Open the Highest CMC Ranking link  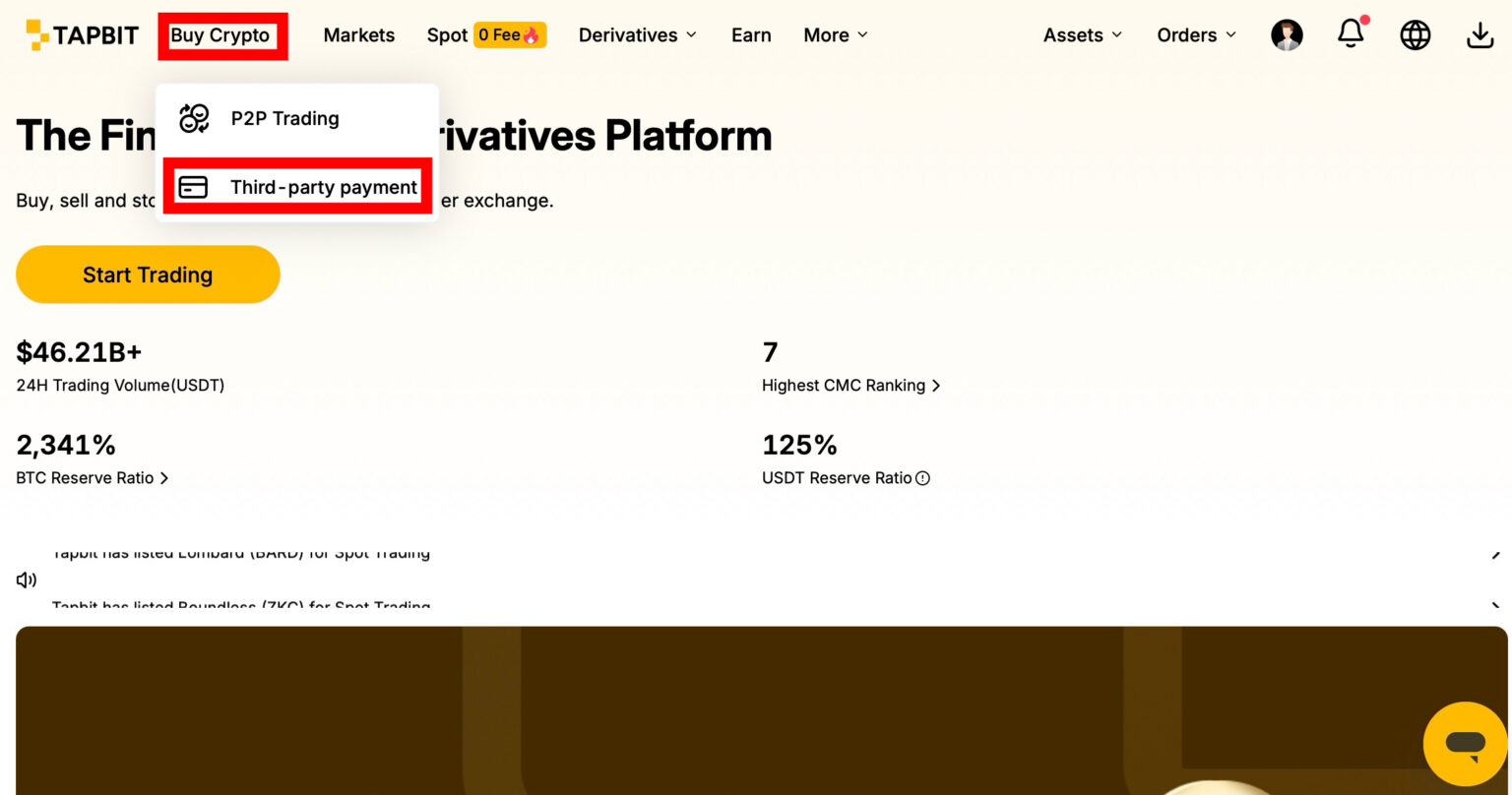(x=850, y=386)
